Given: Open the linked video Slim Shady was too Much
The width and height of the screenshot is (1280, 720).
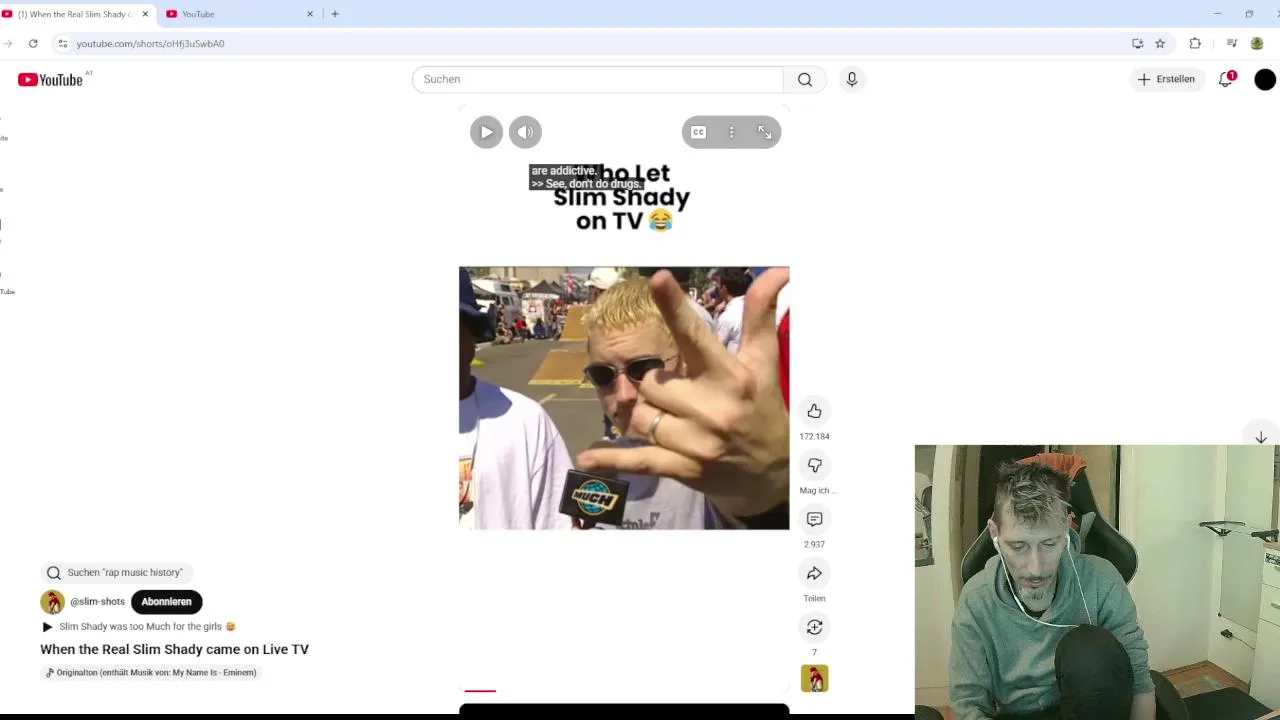Looking at the screenshot, I should point(139,627).
